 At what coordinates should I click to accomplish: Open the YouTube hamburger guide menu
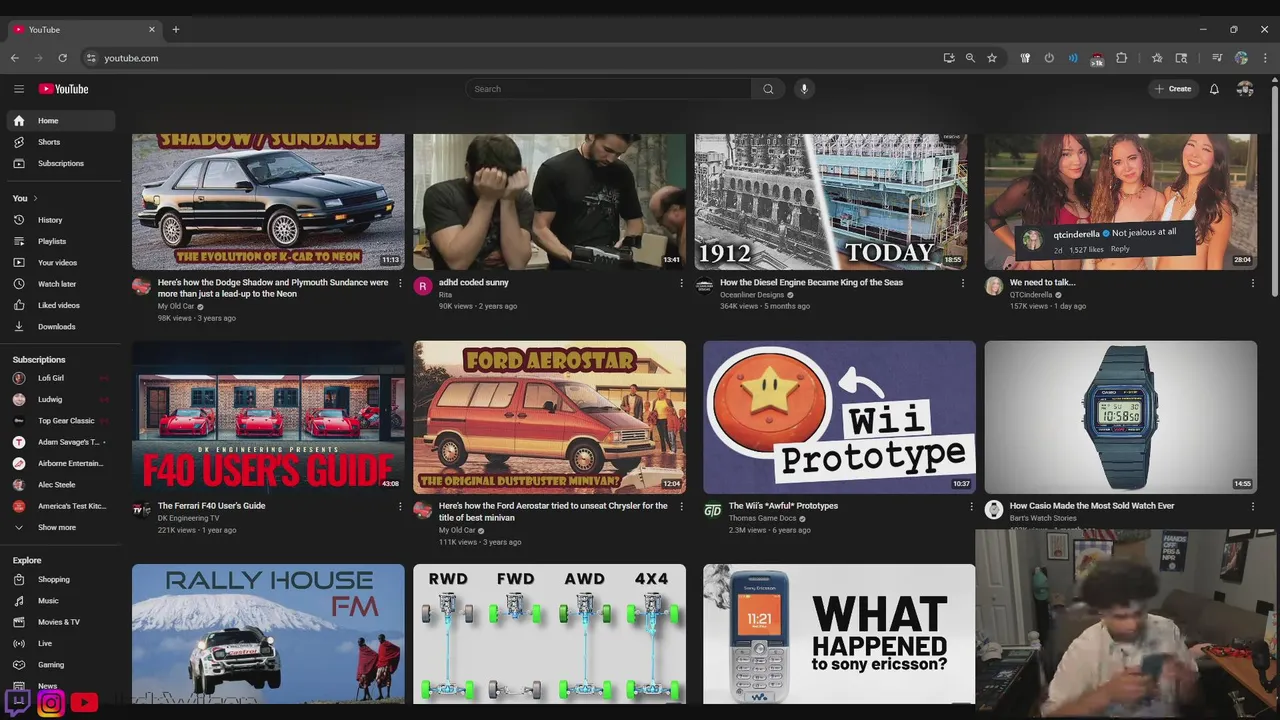pos(19,89)
